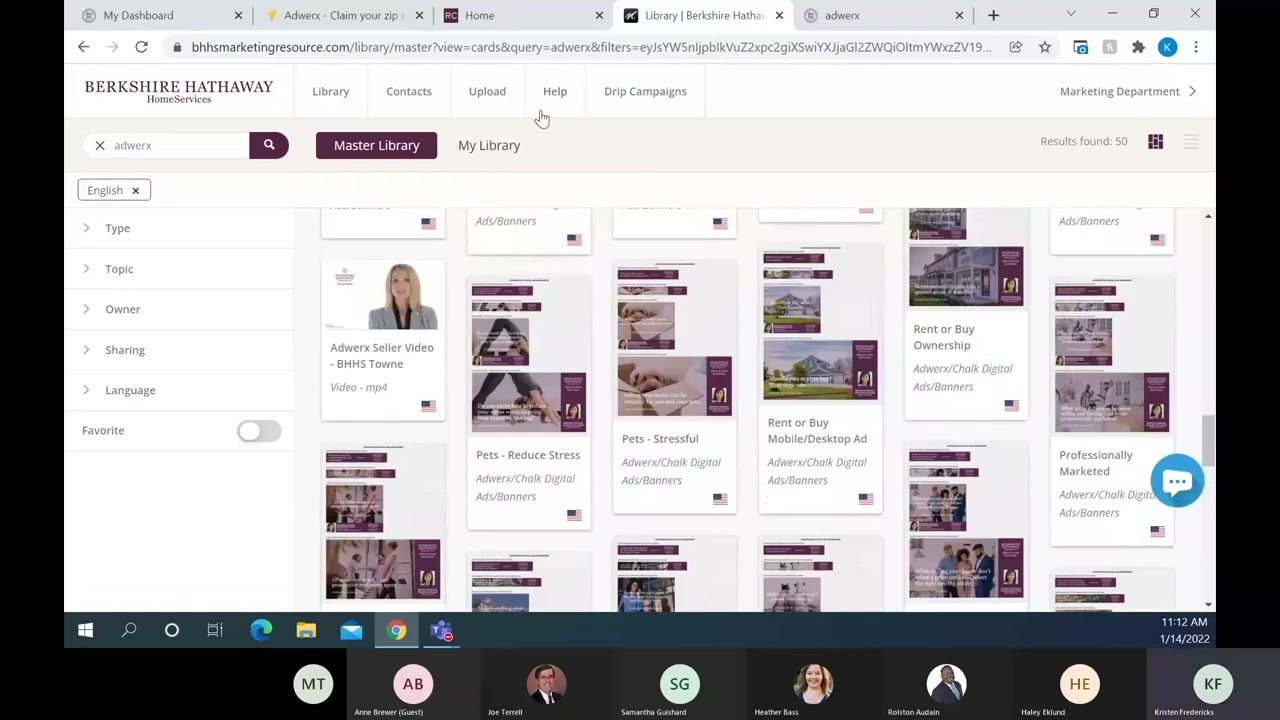Open the Drip Campaigns menu
1280x720 pixels.
(x=645, y=91)
